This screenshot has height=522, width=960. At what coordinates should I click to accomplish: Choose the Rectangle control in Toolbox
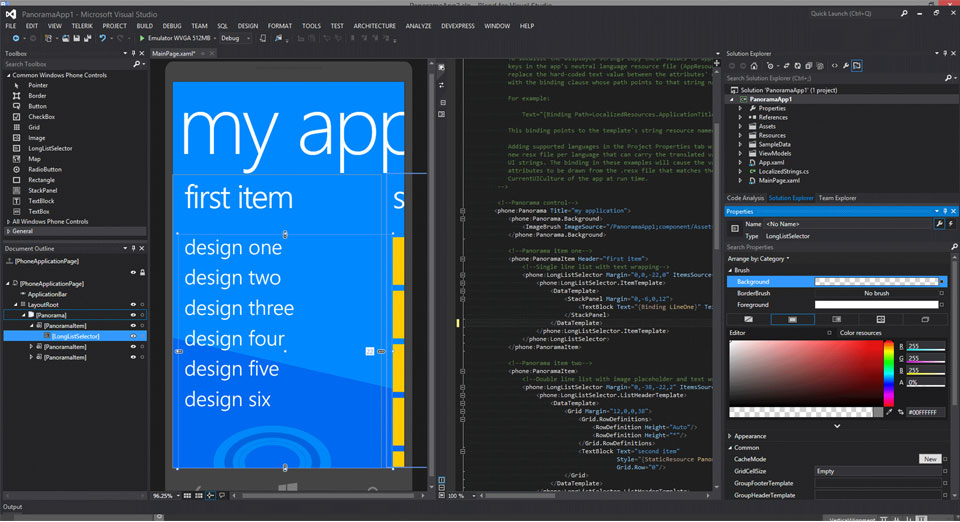[x=41, y=180]
